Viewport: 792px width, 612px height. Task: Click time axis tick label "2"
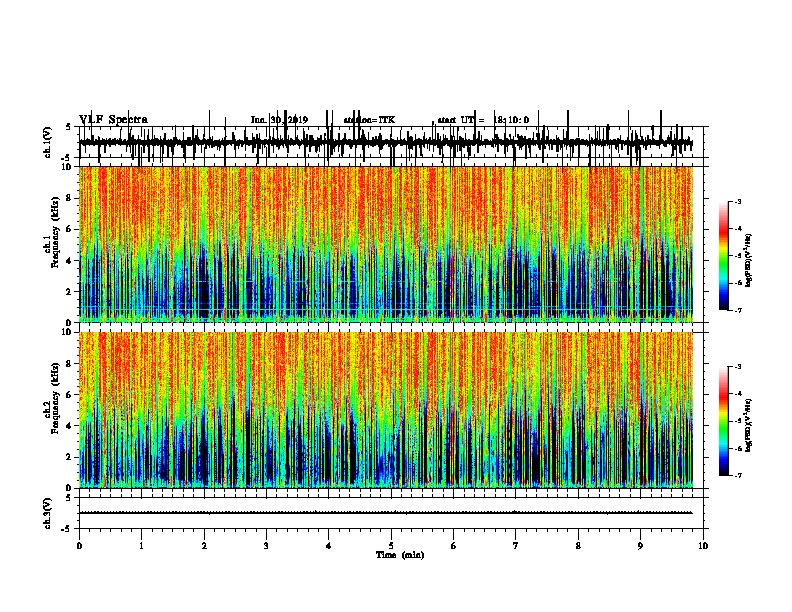[x=204, y=546]
